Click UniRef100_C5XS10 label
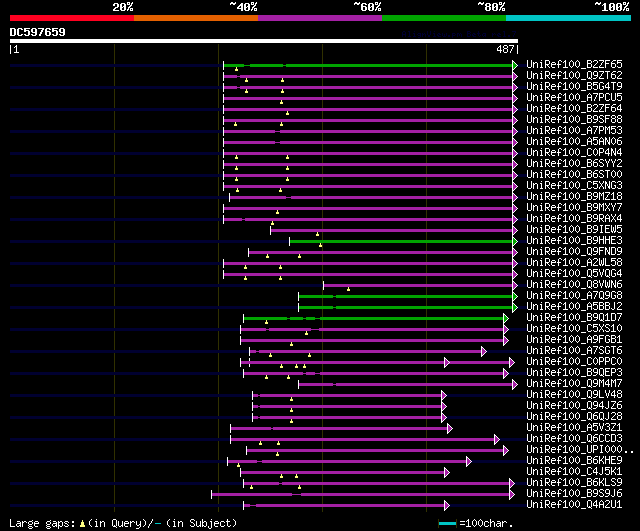Image resolution: width=640 pixels, height=531 pixels. [x=574, y=329]
